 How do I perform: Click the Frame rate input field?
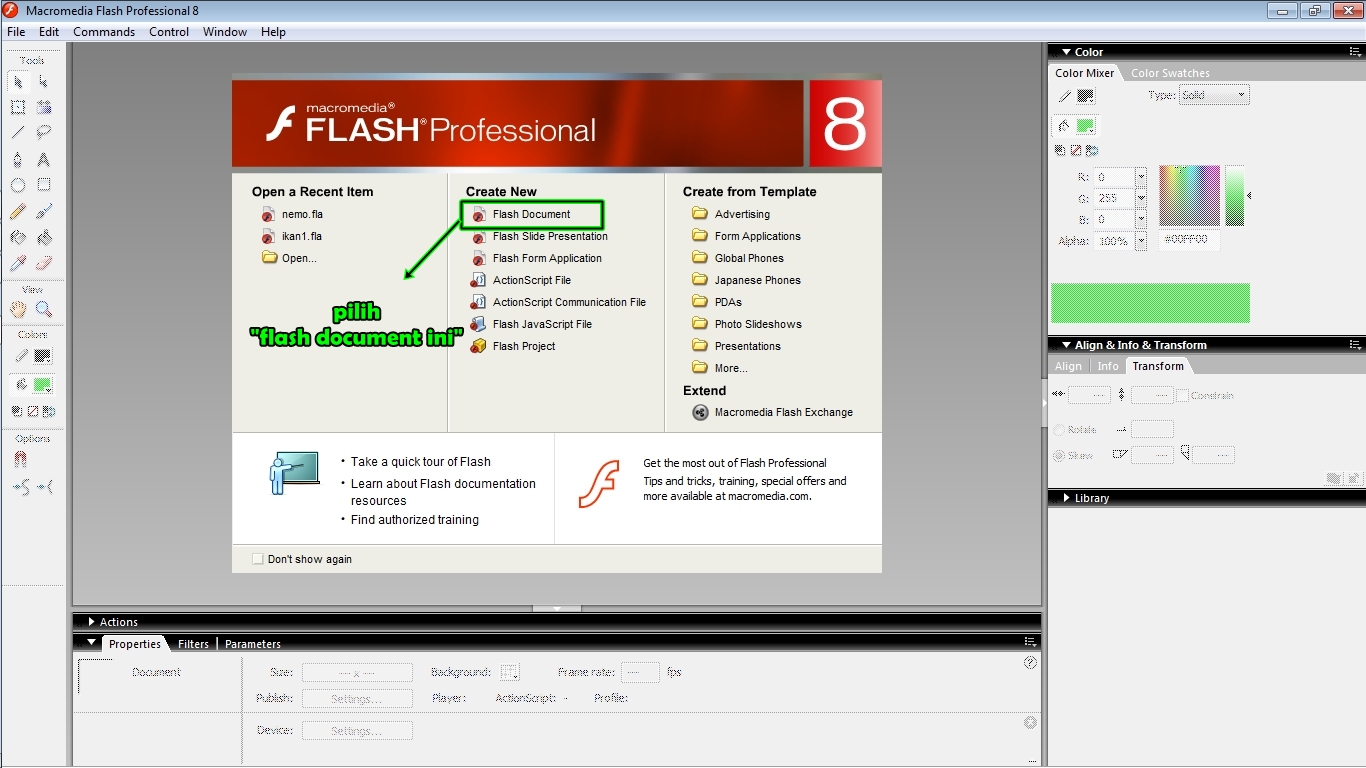pyautogui.click(x=640, y=672)
